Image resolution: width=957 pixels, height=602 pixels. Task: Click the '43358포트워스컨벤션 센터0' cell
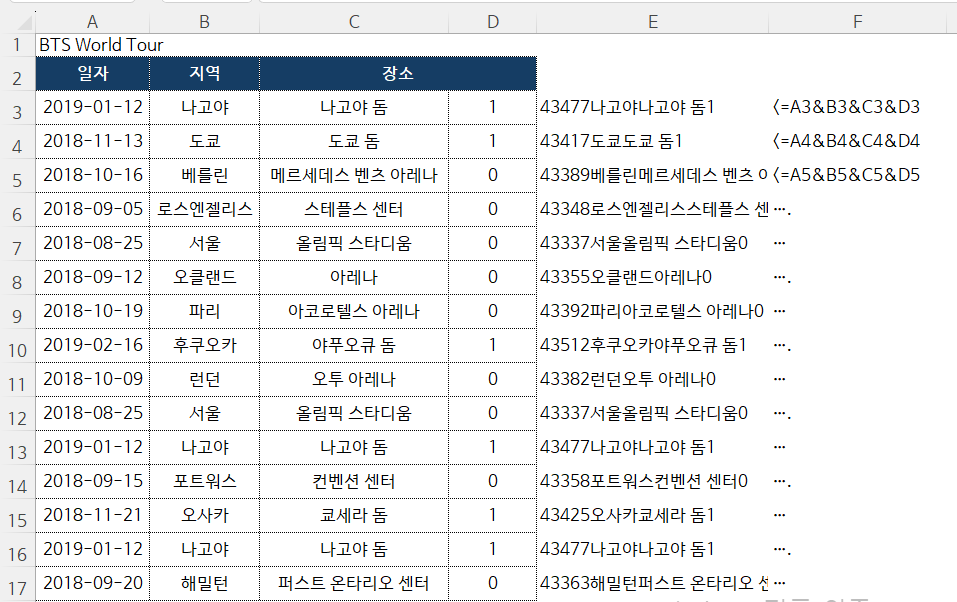click(652, 481)
